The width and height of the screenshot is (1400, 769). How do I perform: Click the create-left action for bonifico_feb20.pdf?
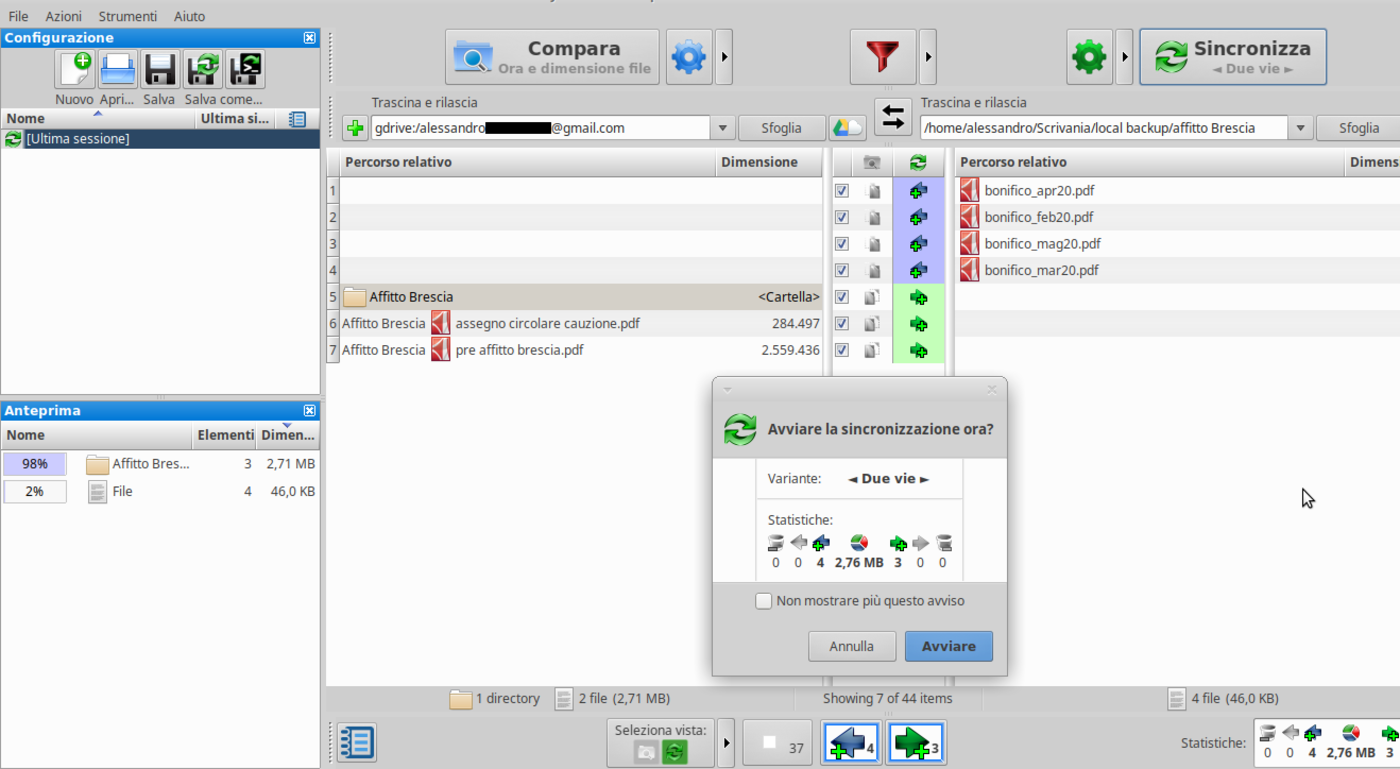(x=918, y=217)
